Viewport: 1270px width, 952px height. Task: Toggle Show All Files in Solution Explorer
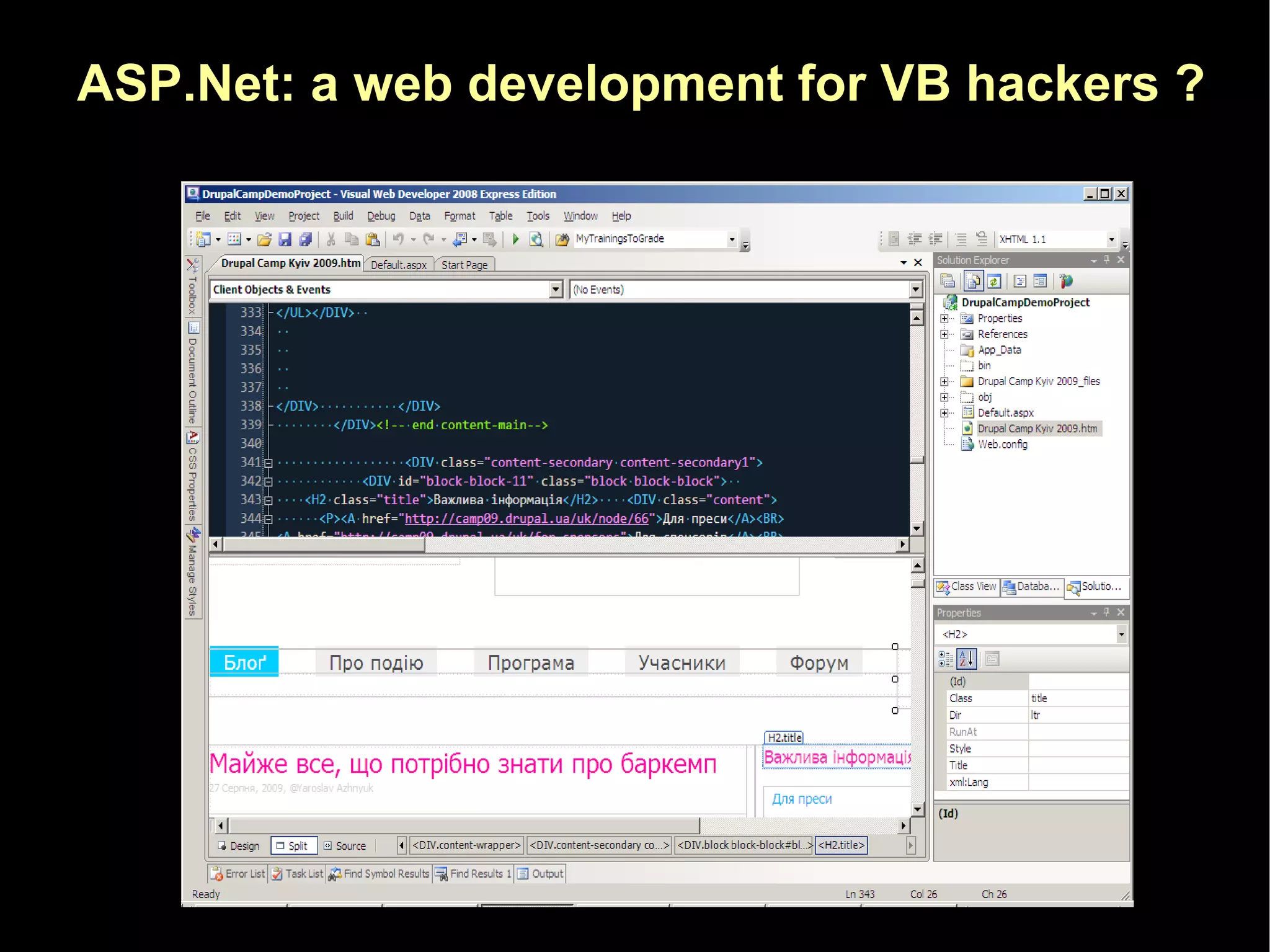[973, 282]
